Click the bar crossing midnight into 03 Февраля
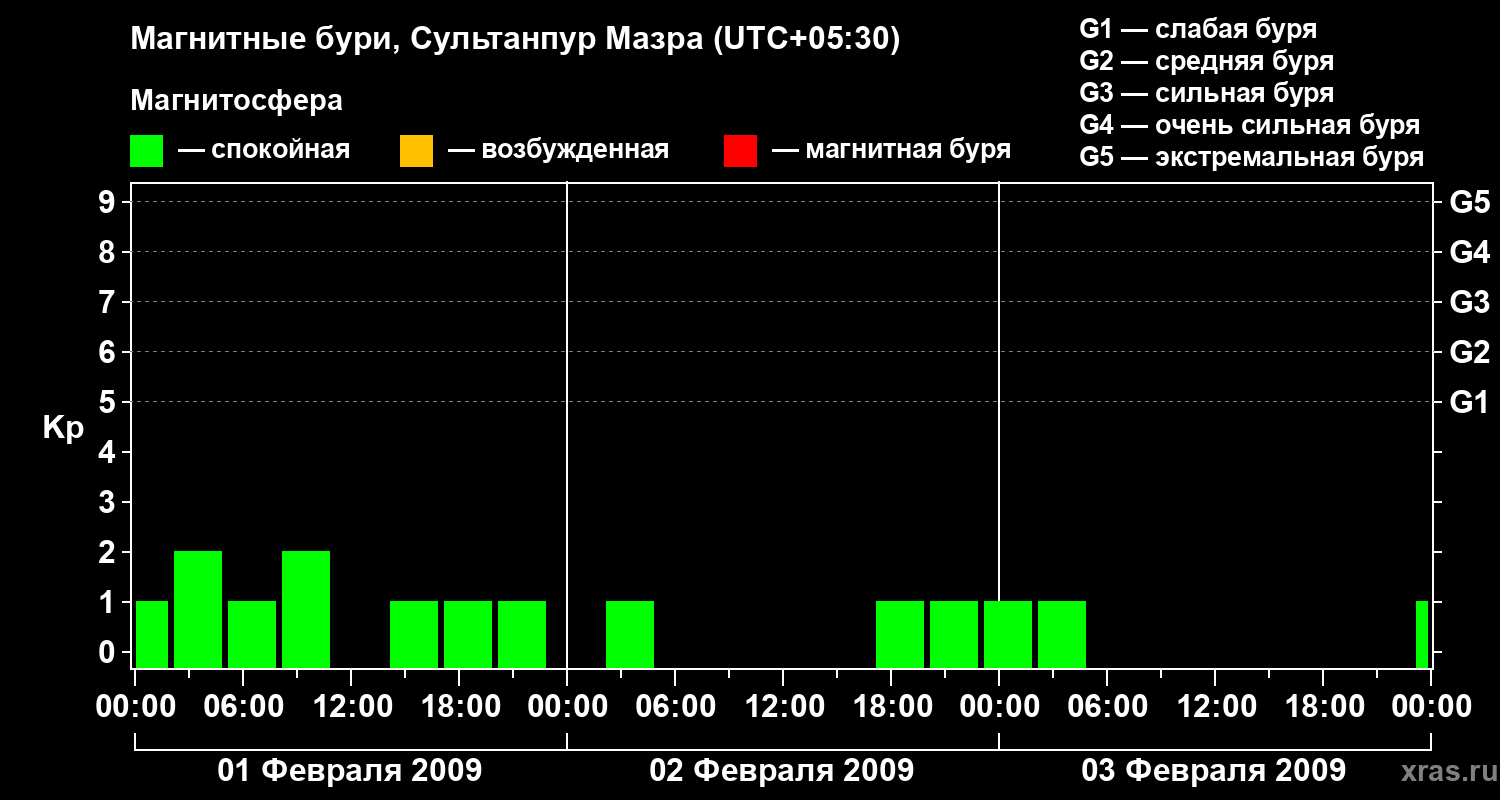This screenshot has width=1500, height=800. pos(1008,634)
